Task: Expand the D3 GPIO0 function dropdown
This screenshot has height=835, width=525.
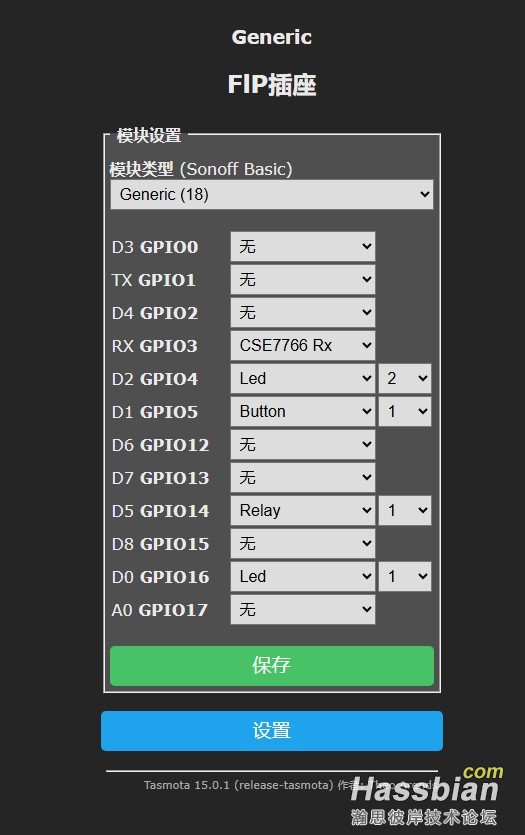Action: [302, 247]
